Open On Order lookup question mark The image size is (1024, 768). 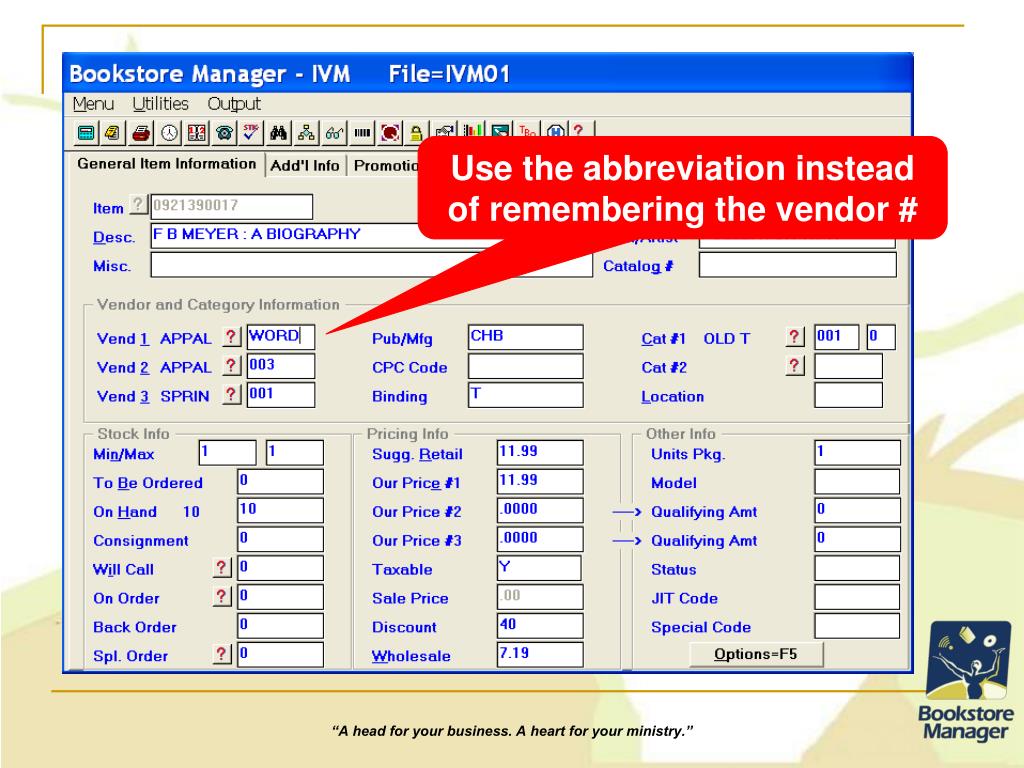222,596
